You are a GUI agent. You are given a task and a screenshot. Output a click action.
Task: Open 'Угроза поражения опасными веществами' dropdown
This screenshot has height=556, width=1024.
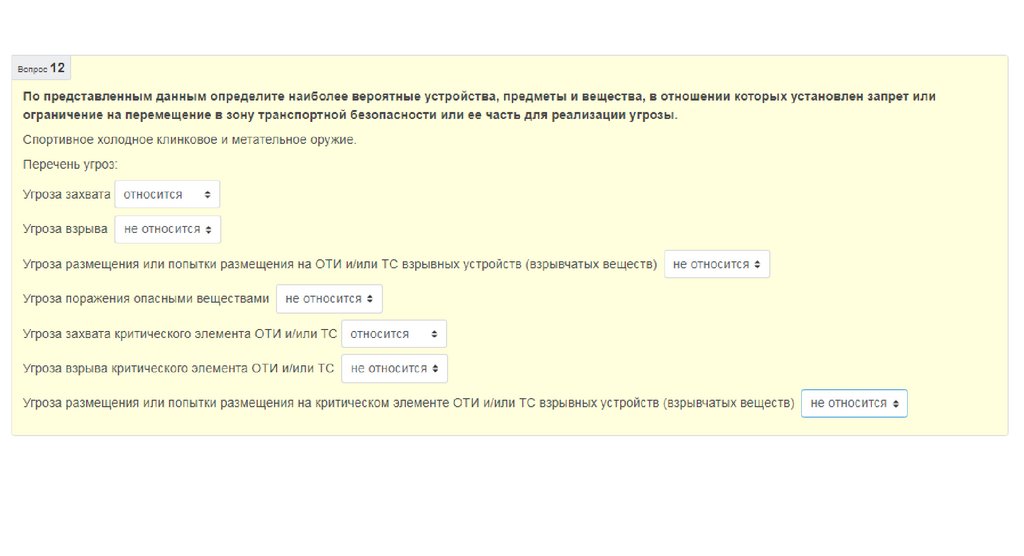coord(329,298)
